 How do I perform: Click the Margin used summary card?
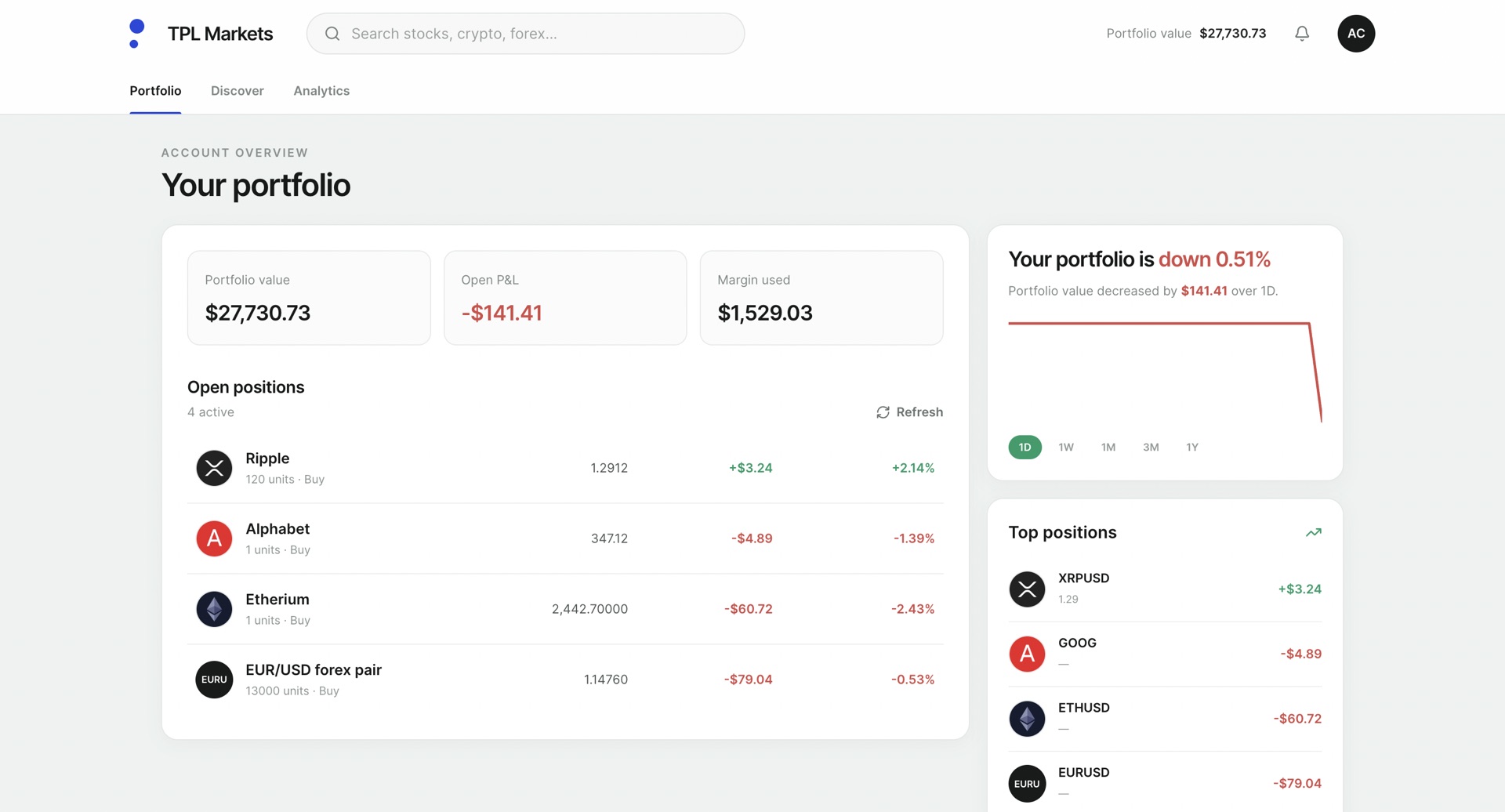pyautogui.click(x=821, y=298)
